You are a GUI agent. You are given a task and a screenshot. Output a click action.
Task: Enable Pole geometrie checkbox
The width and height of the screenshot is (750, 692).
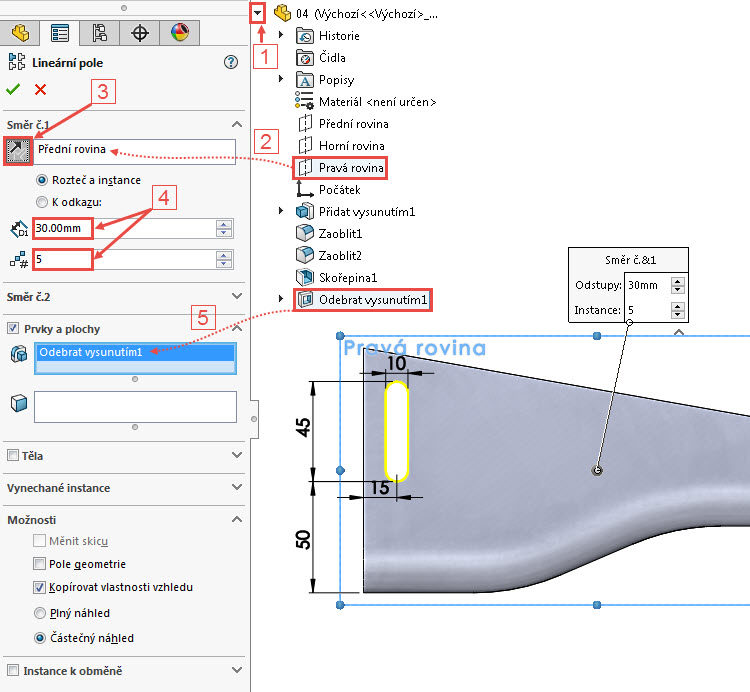(39, 564)
